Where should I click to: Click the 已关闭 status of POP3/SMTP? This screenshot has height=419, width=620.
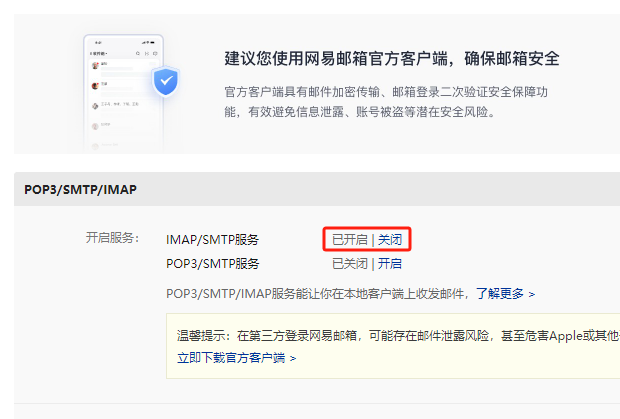click(x=350, y=264)
